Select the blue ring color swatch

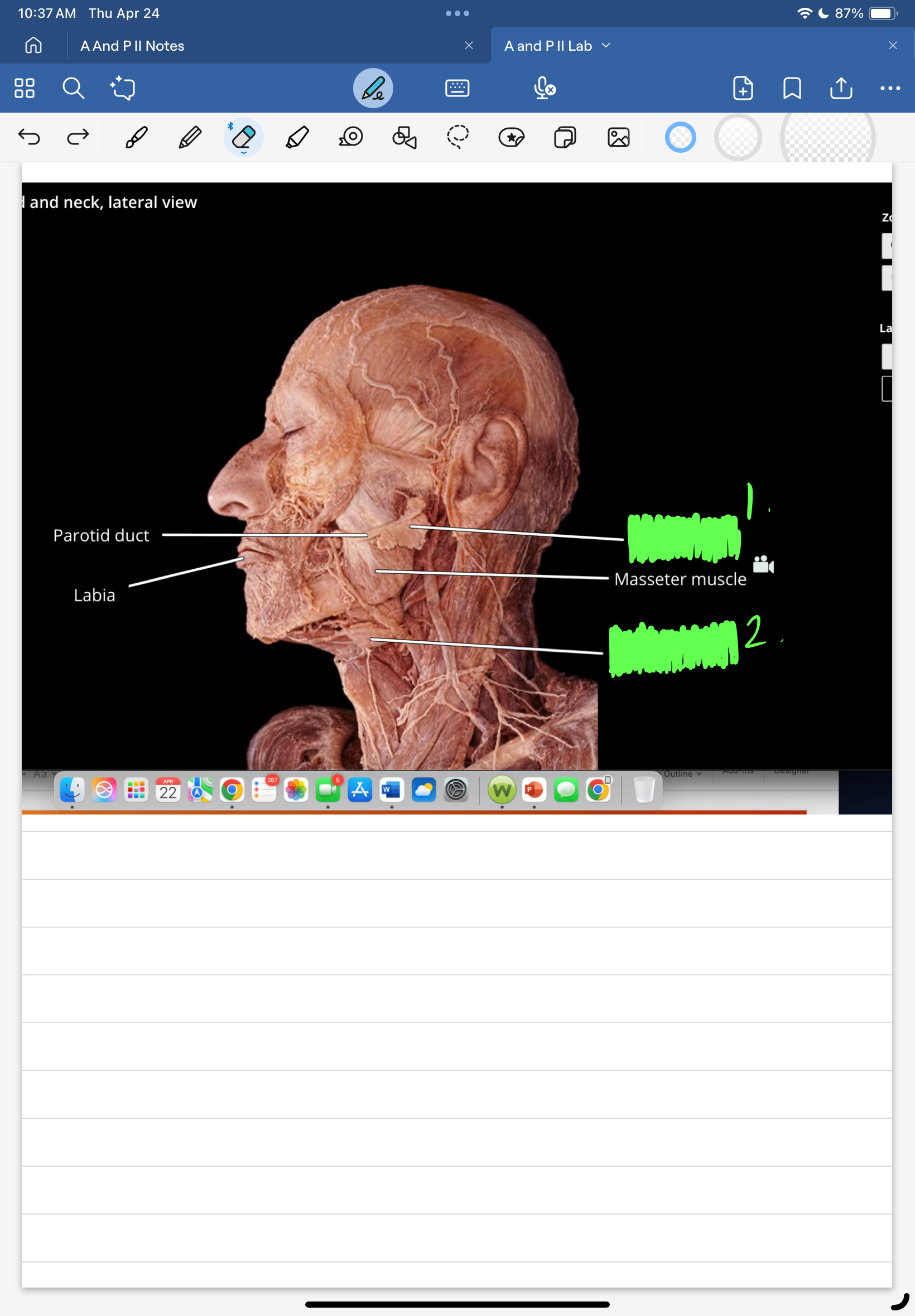(680, 138)
